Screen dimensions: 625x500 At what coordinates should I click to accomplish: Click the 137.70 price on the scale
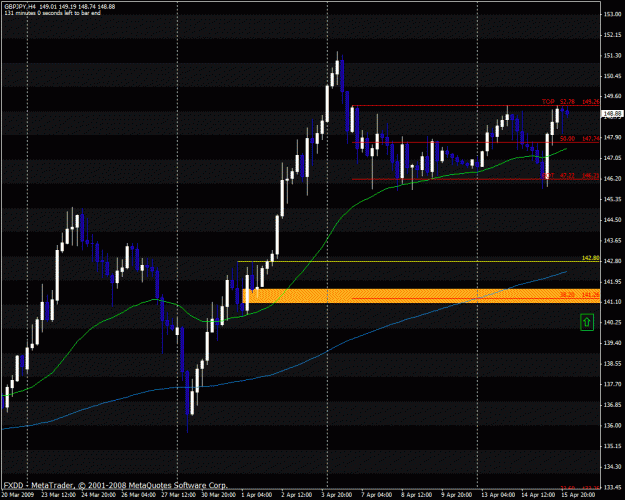click(x=613, y=384)
